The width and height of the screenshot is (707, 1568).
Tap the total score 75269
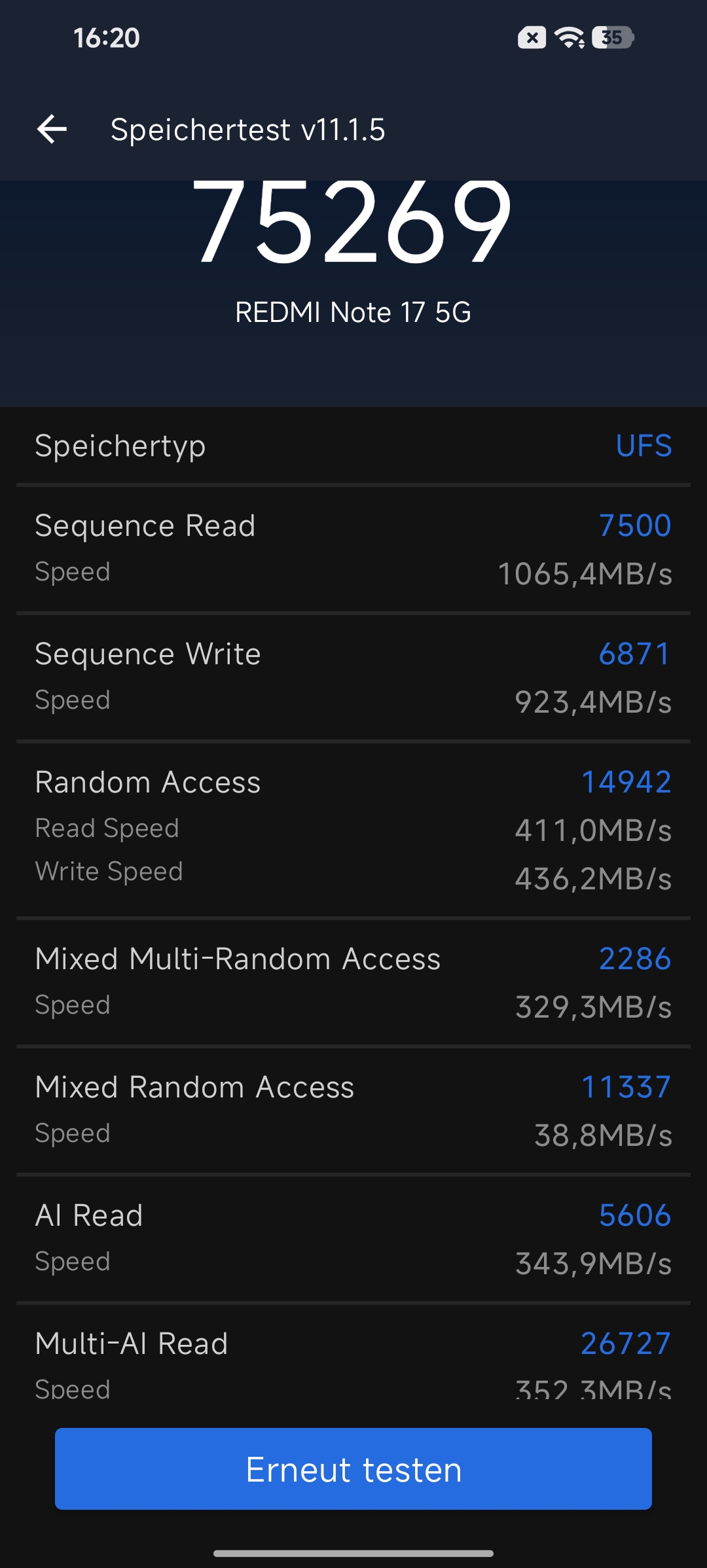point(353,223)
